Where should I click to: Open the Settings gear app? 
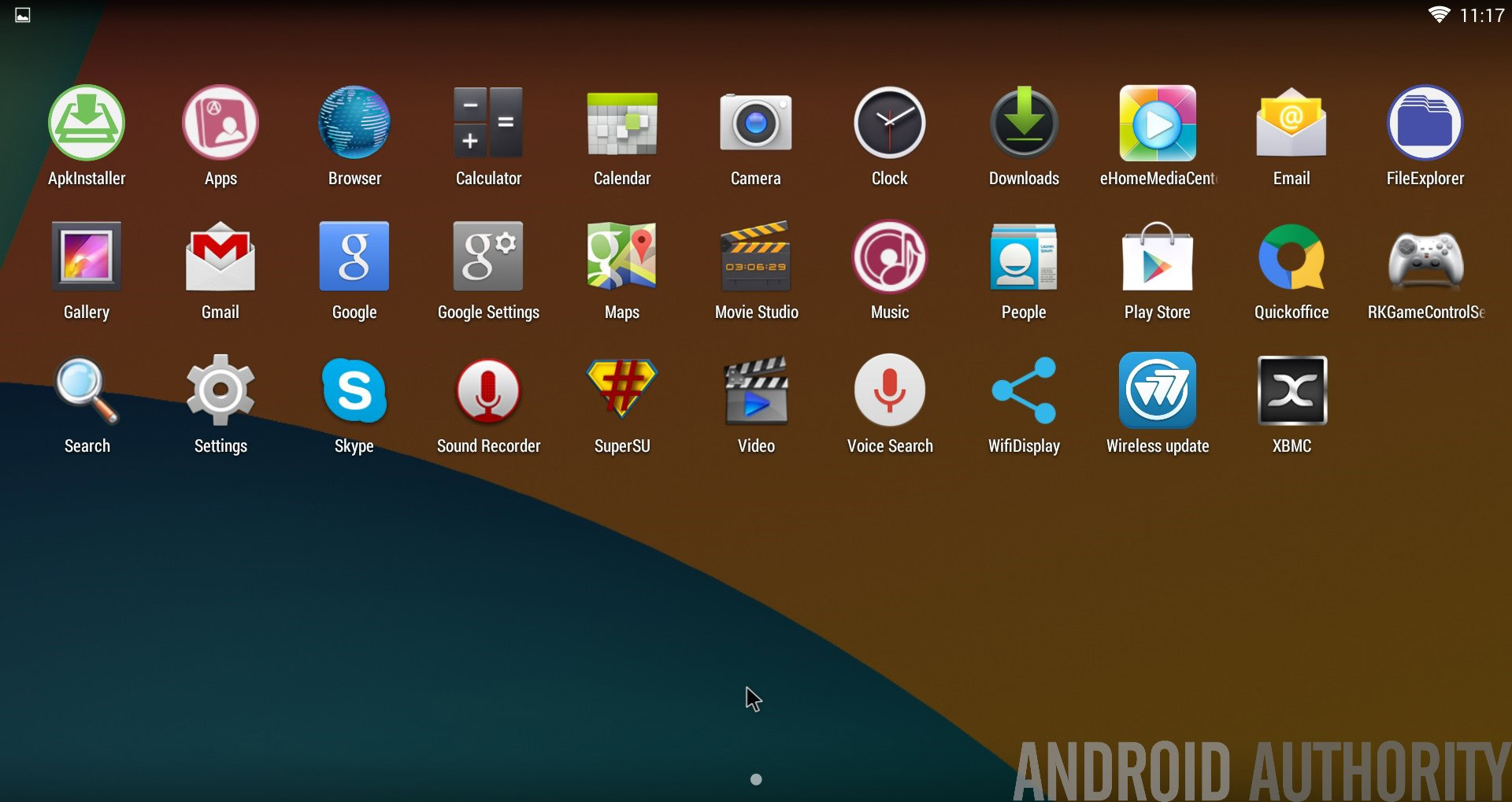220,390
